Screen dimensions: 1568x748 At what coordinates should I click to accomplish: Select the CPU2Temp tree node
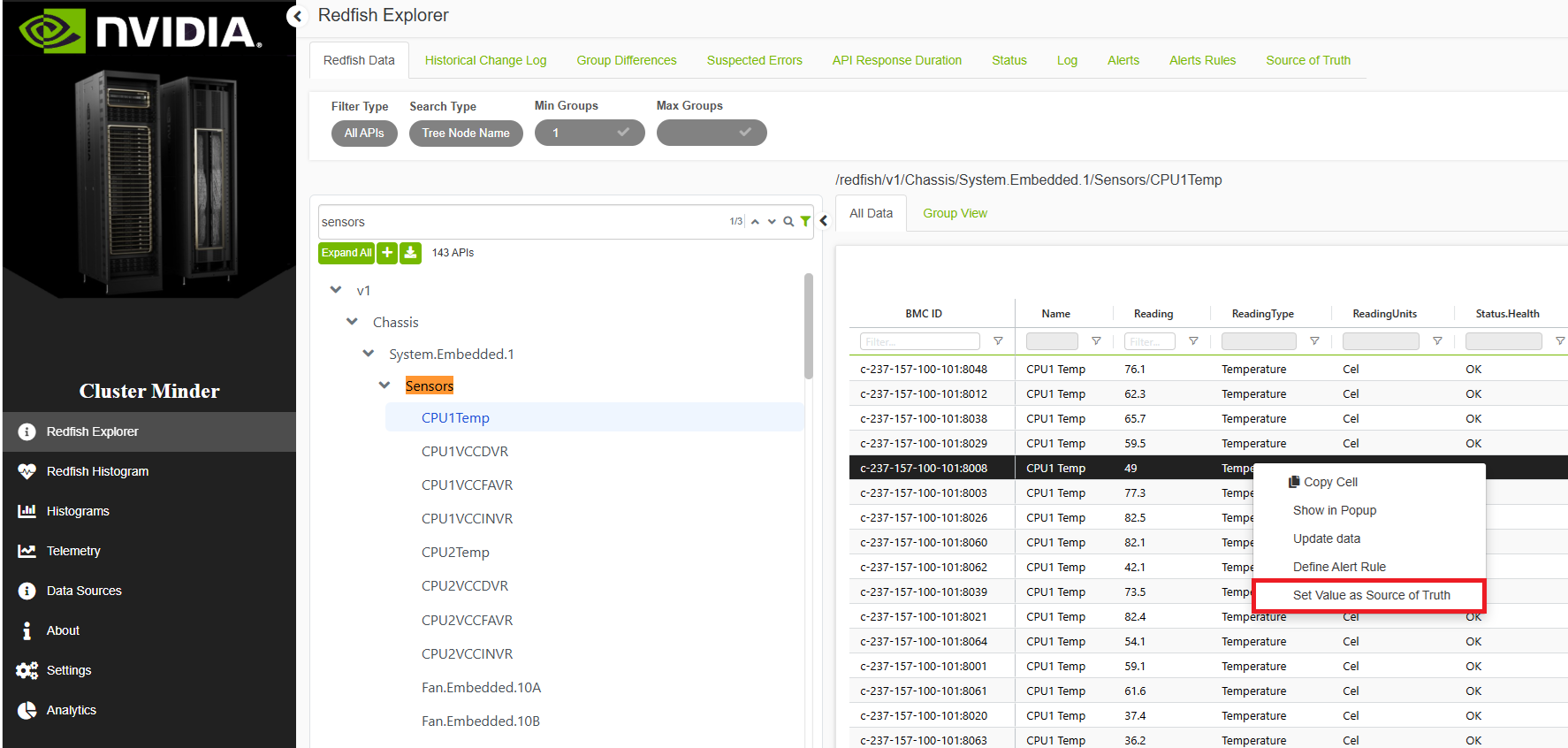(455, 552)
